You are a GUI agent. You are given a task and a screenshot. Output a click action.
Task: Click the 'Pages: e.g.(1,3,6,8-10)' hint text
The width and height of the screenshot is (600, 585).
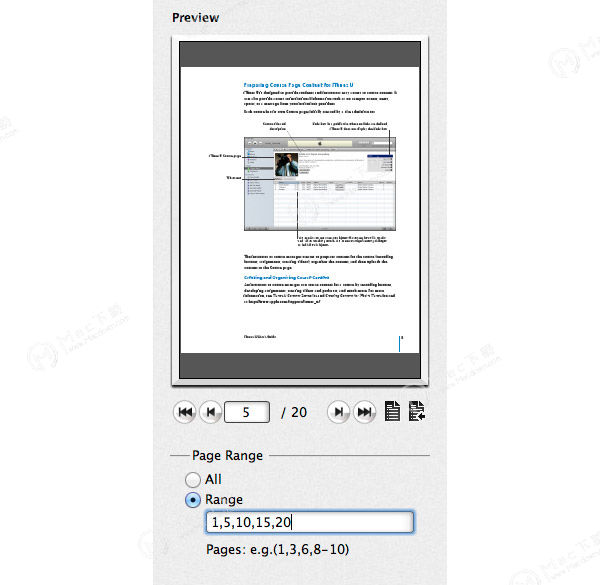[277, 549]
